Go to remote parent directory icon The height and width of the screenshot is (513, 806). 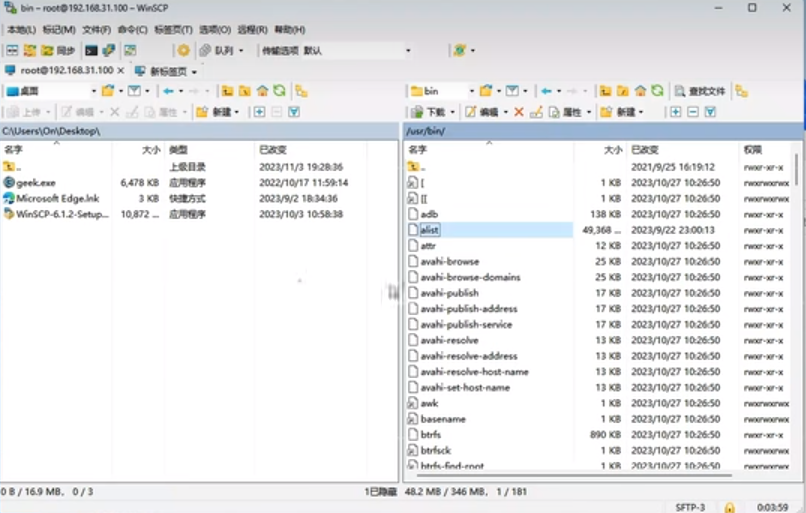[x=606, y=91]
